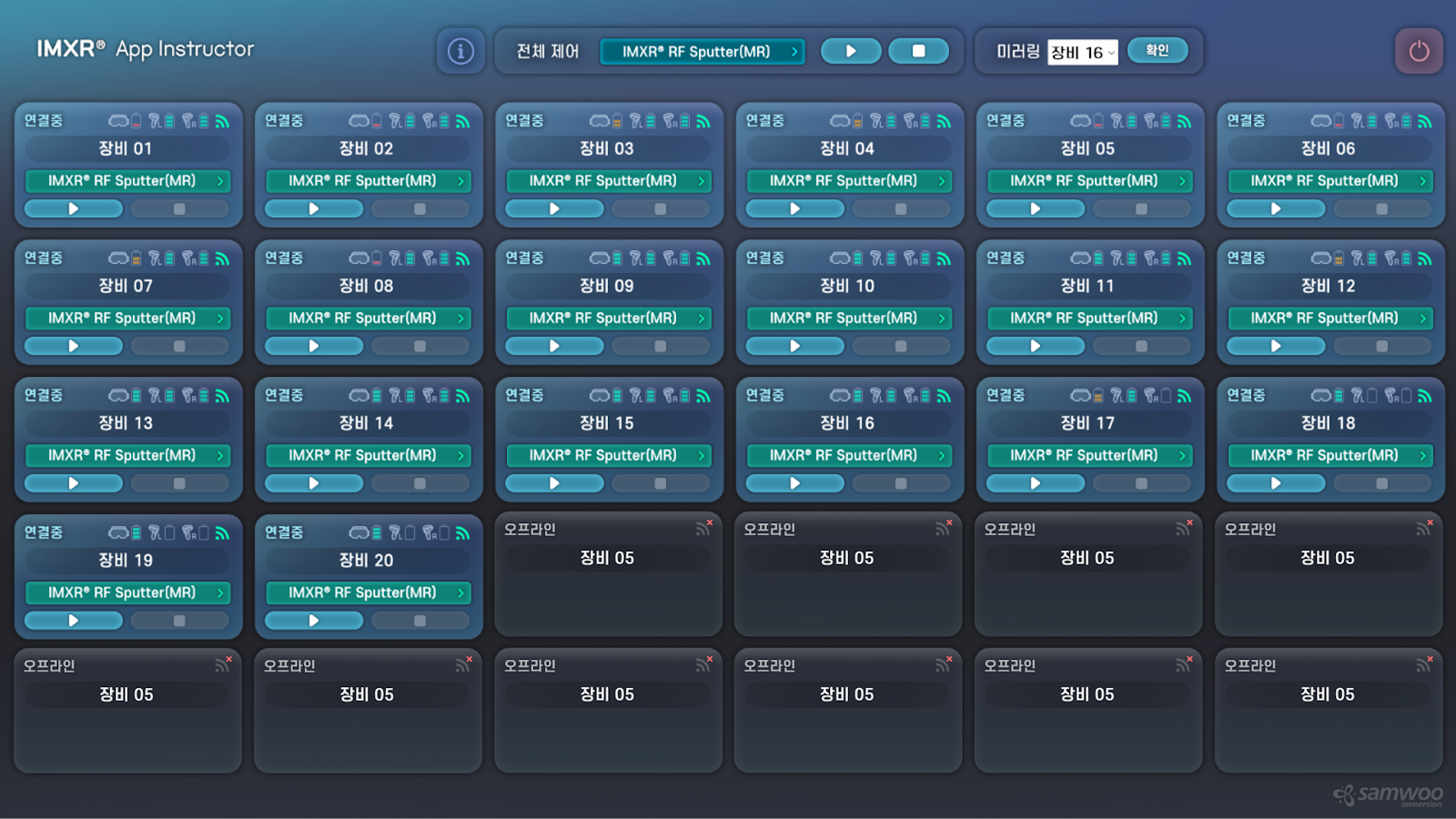Stop playback on 장비 11

pyautogui.click(x=1141, y=347)
